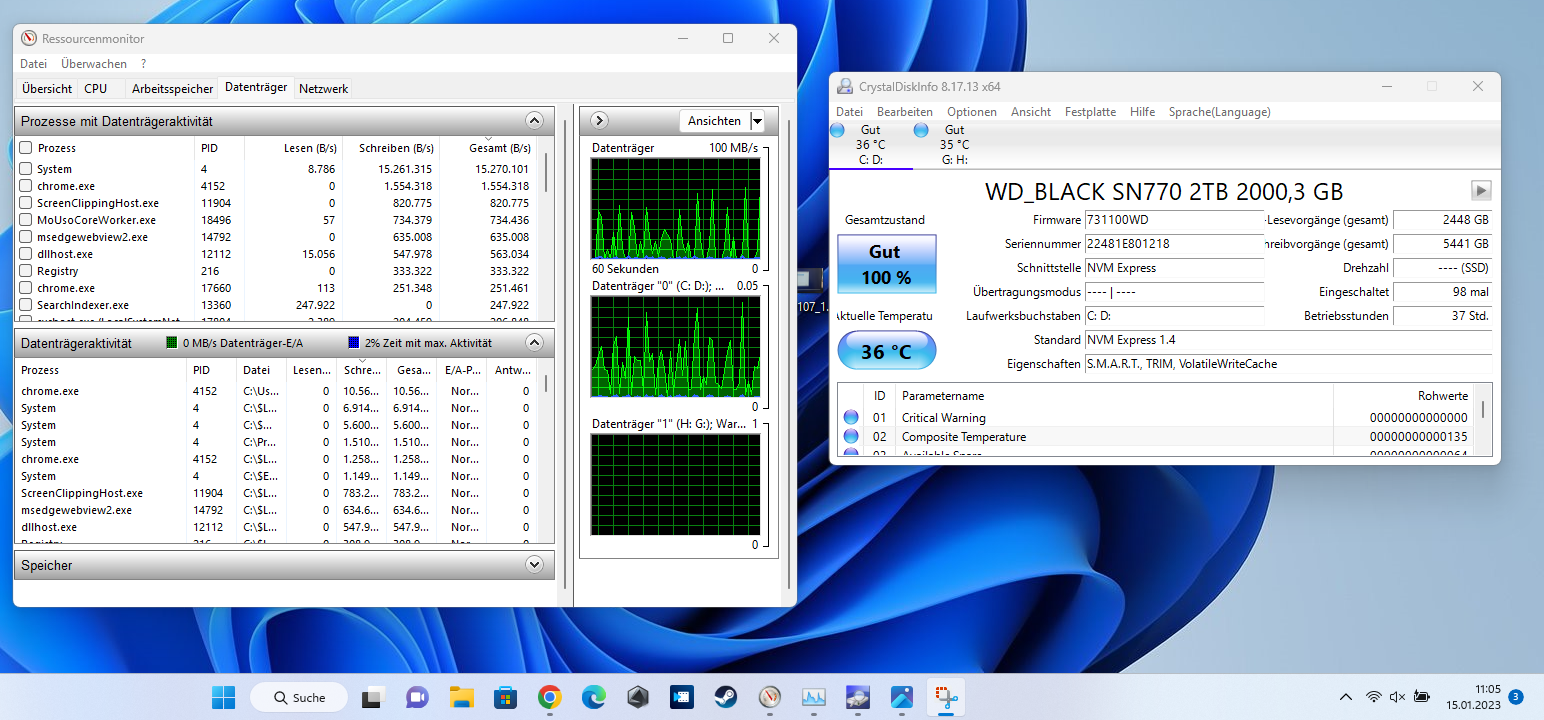The image size is (1544, 720).
Task: Switch to Übersicht tab
Action: (x=47, y=88)
